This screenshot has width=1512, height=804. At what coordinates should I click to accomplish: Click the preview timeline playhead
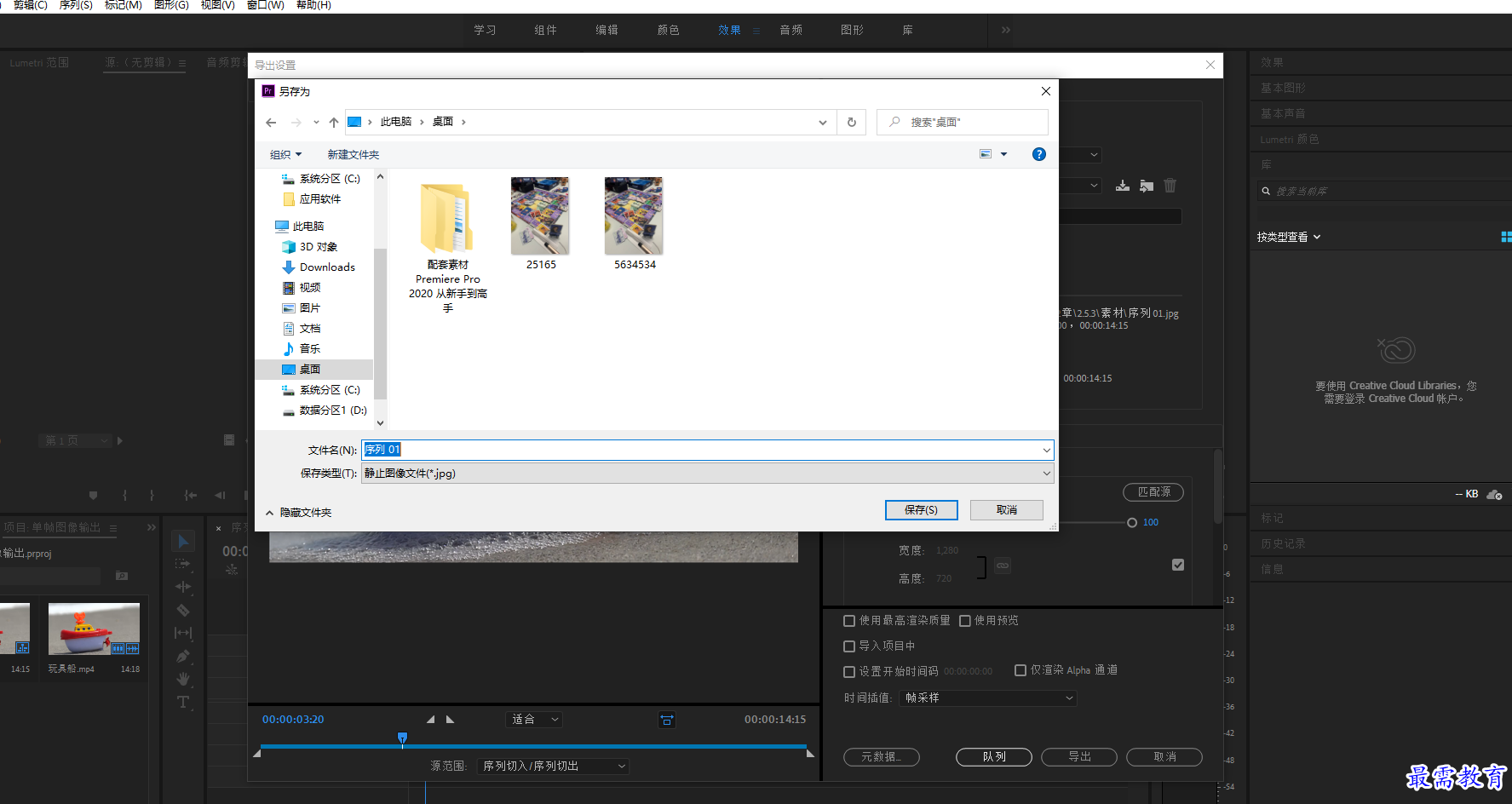(403, 738)
